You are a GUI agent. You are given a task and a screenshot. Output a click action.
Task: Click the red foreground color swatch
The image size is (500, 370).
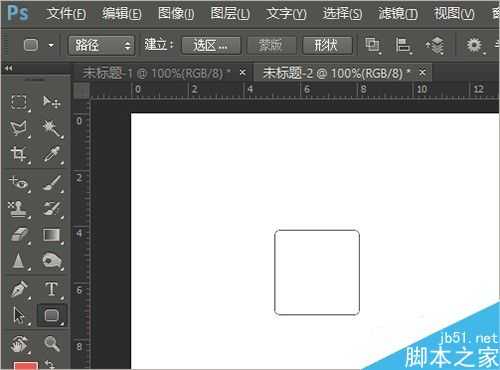(x=26, y=366)
